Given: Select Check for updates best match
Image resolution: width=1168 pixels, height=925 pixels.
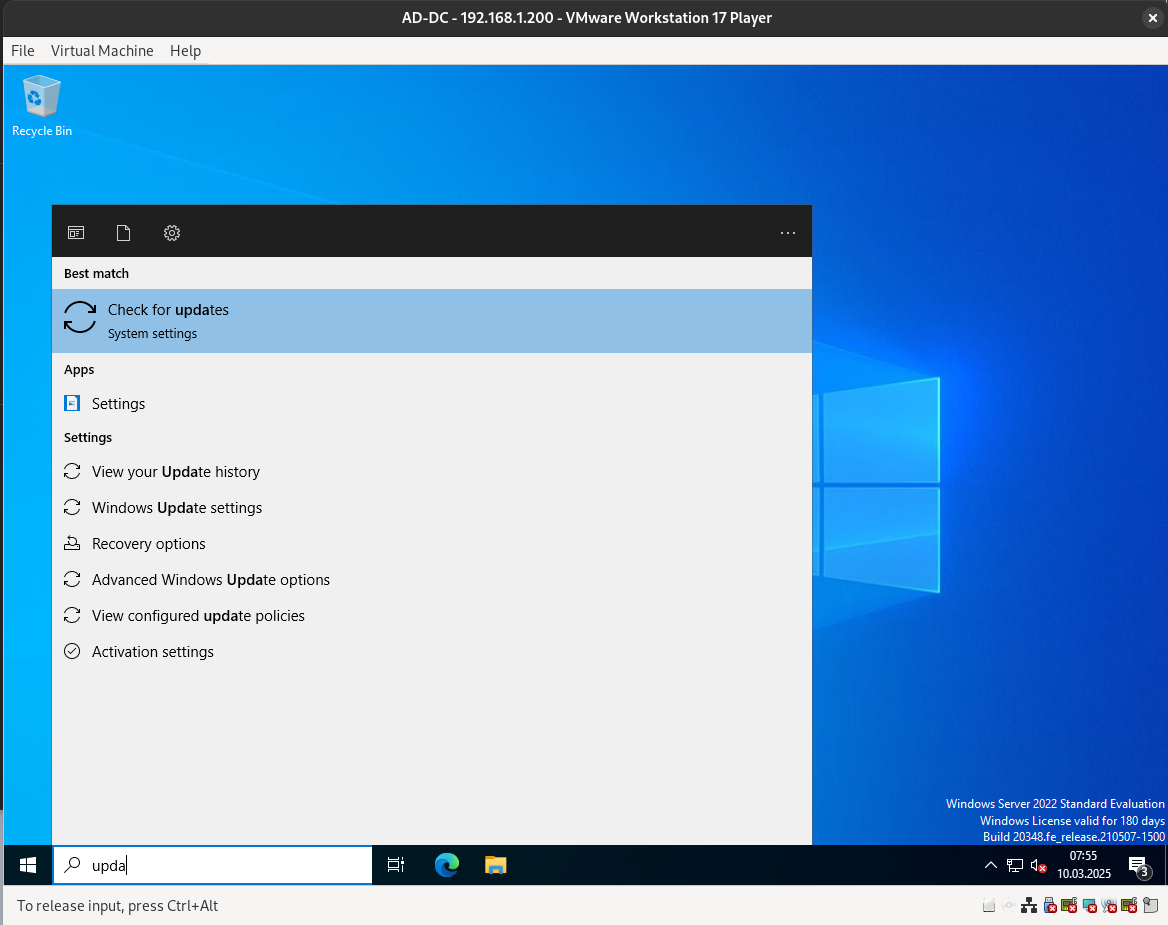Looking at the screenshot, I should coord(431,321).
